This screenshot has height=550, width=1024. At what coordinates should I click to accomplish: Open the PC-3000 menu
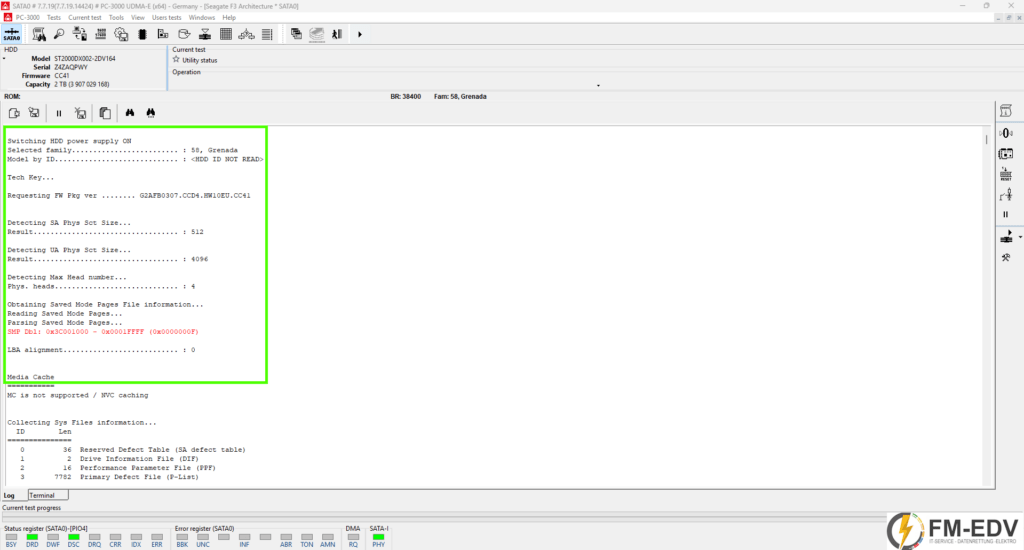click(x=27, y=18)
